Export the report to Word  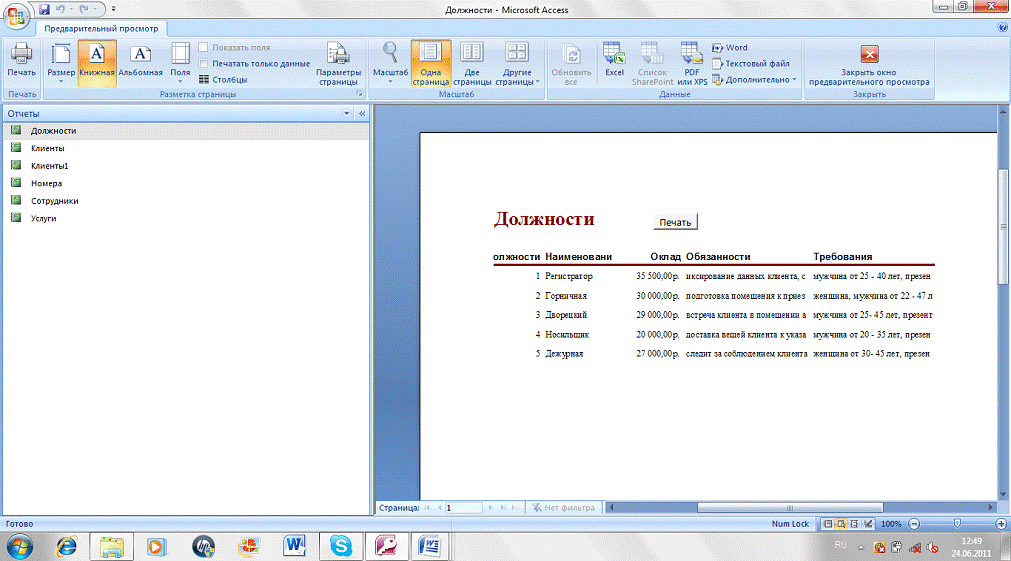[730, 47]
